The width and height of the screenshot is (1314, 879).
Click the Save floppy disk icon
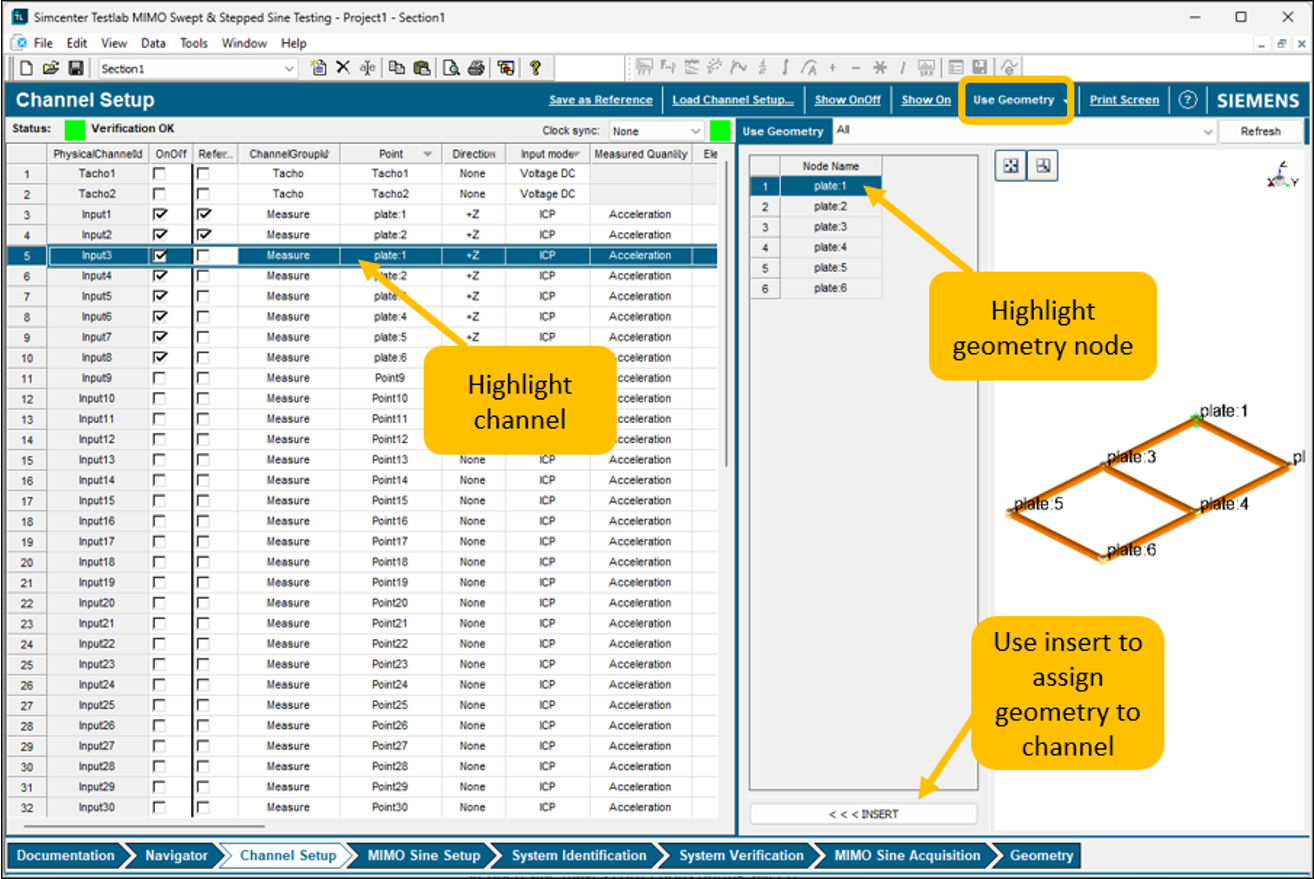pos(76,68)
